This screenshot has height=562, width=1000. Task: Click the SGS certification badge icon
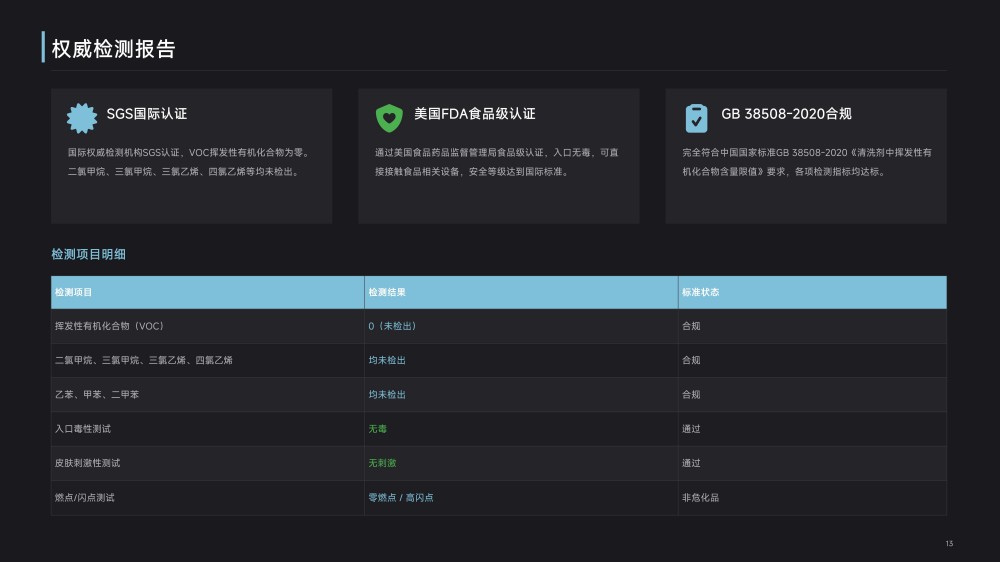pyautogui.click(x=82, y=118)
